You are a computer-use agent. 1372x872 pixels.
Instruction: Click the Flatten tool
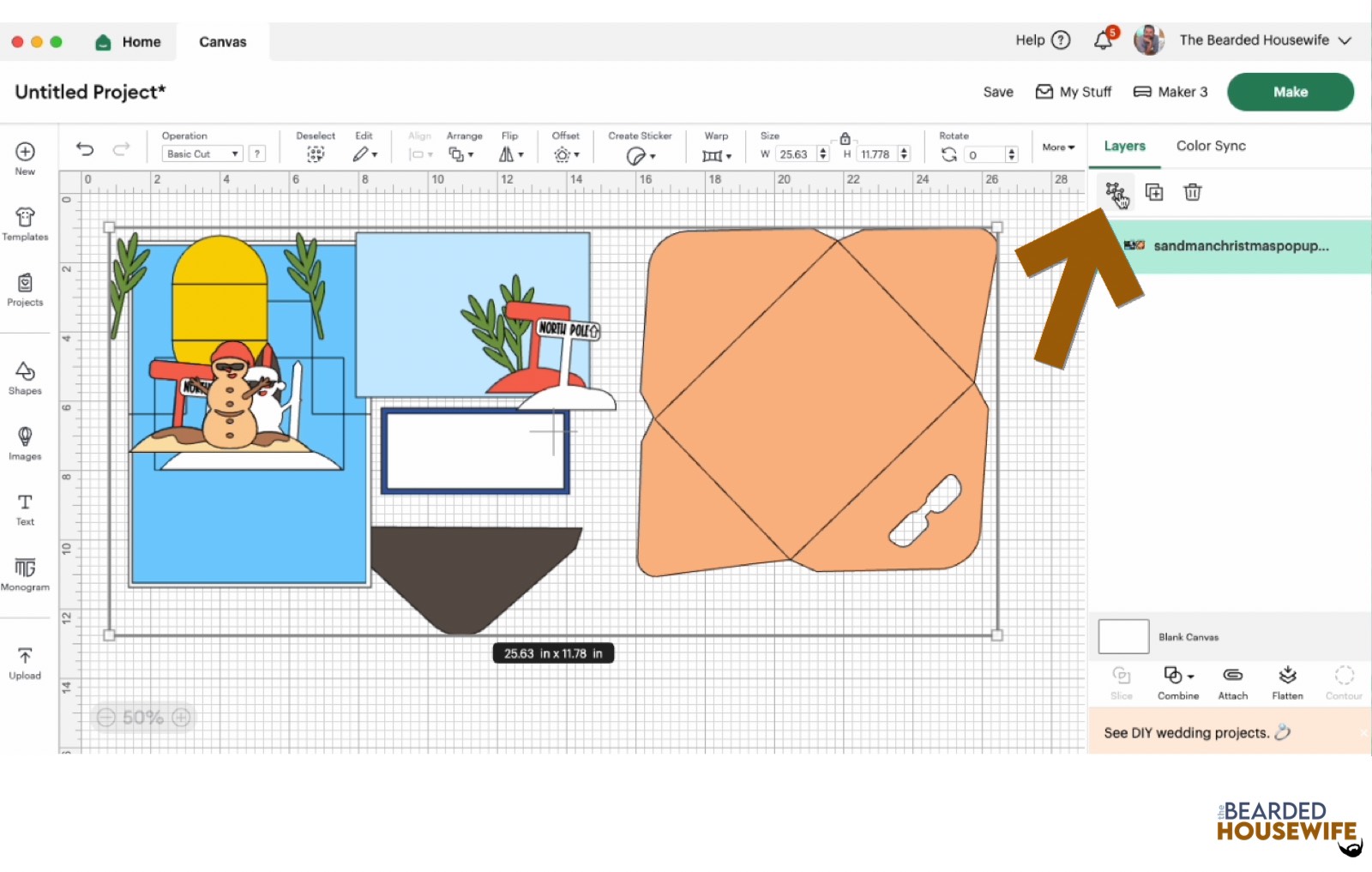click(1287, 683)
